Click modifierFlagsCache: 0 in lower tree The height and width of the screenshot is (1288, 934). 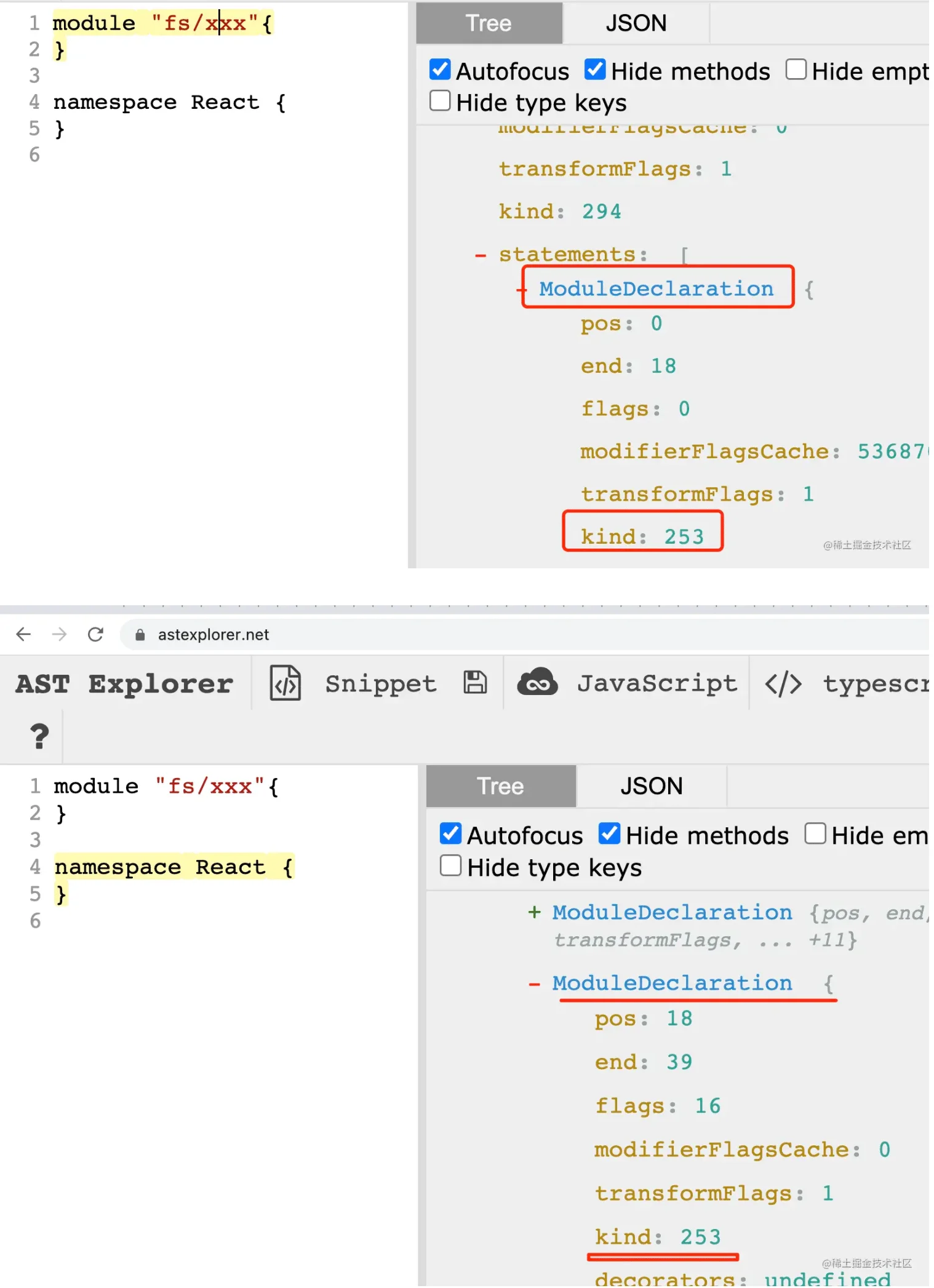coord(743,1150)
